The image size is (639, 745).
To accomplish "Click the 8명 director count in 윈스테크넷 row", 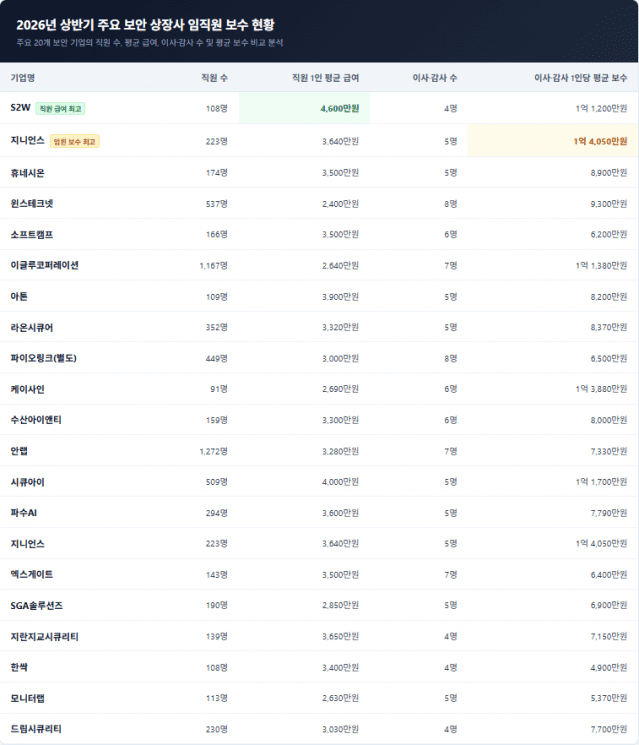I will pyautogui.click(x=450, y=204).
